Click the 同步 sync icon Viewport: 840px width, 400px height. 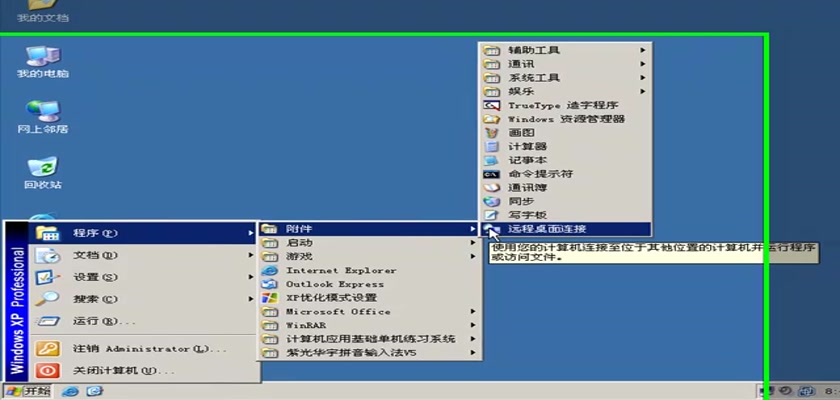[491, 201]
